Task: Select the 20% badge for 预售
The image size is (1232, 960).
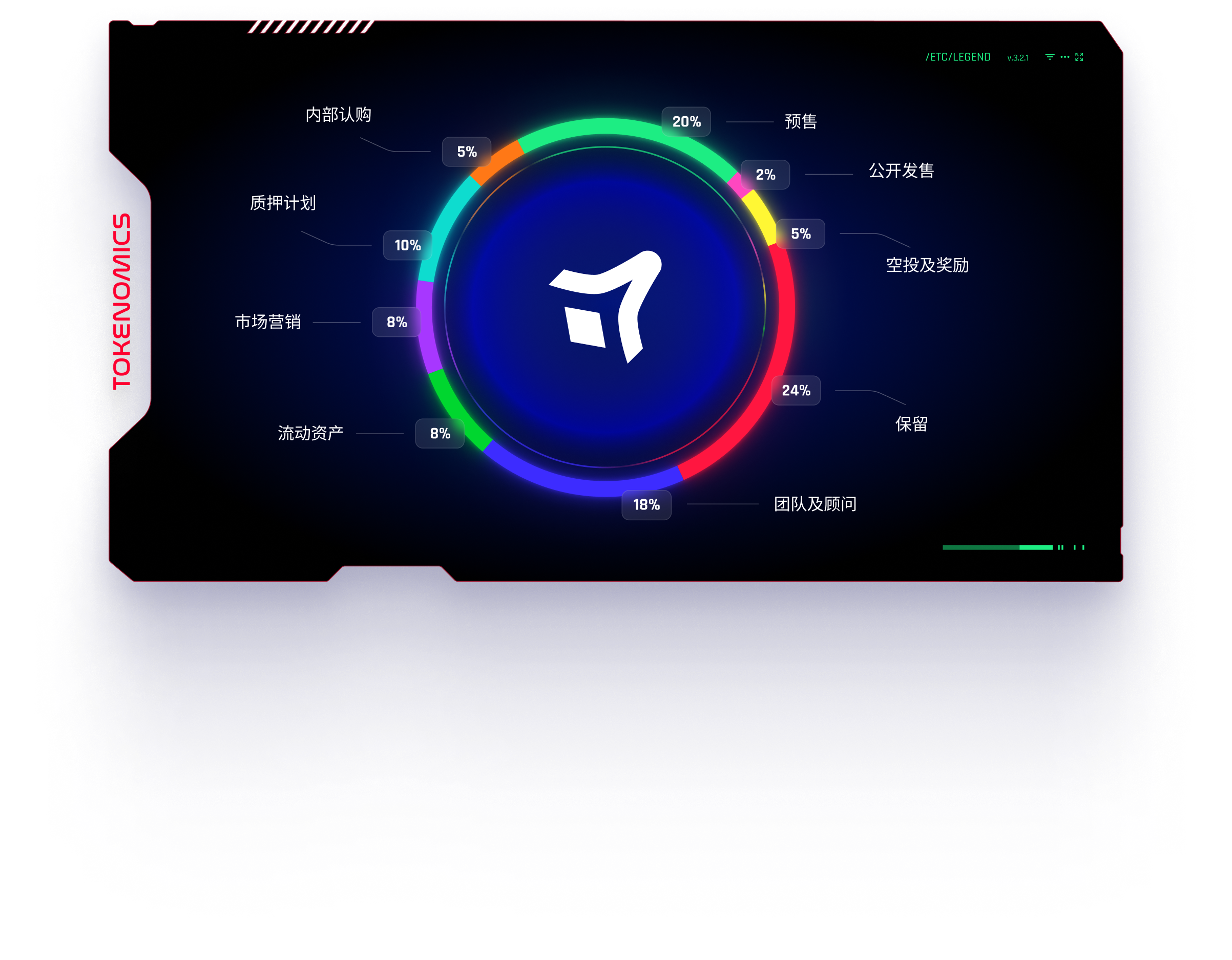Action: pyautogui.click(x=686, y=122)
